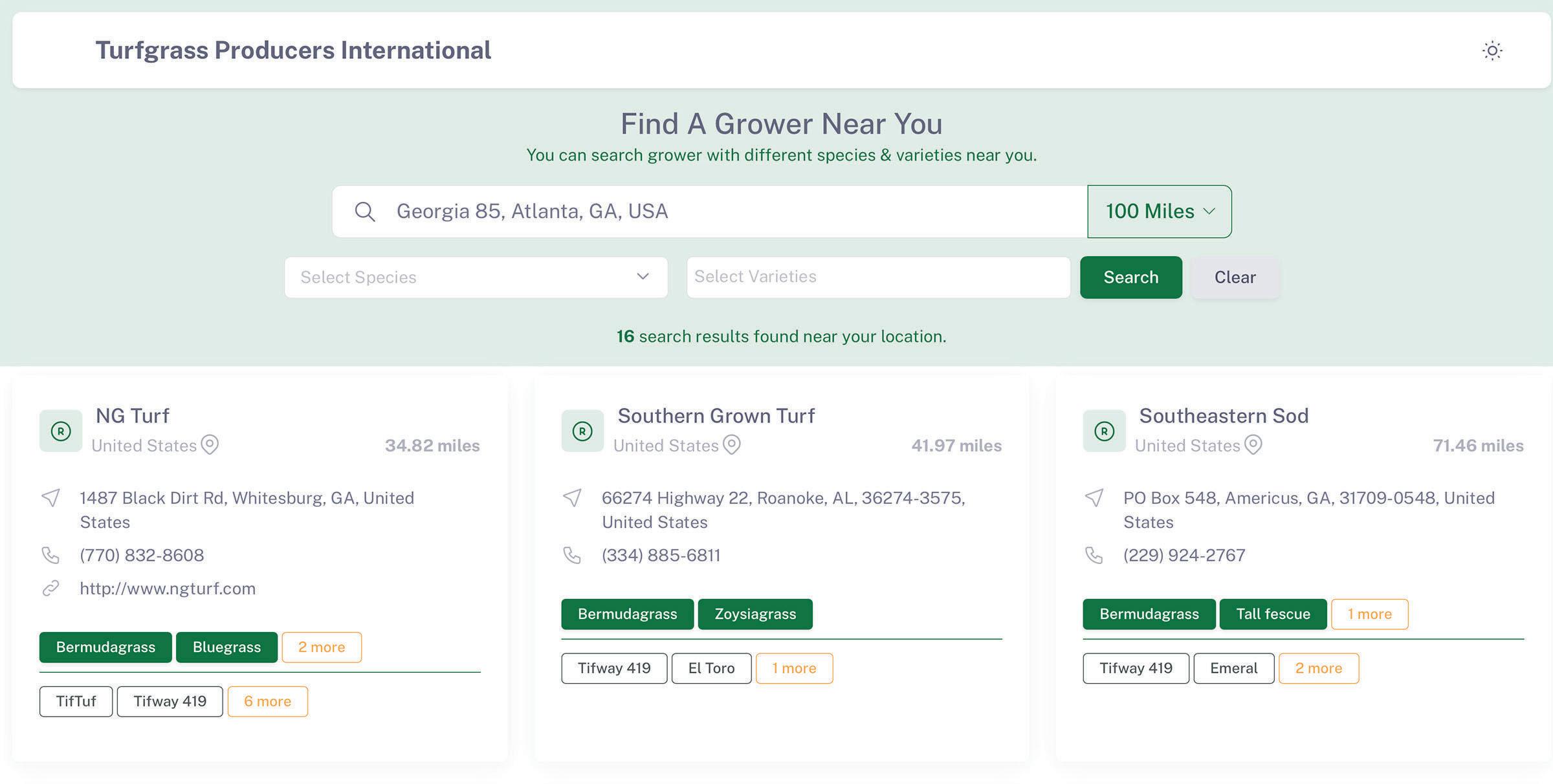The width and height of the screenshot is (1553, 784).
Task: Open the 100 Miles radius dropdown
Action: [x=1159, y=212]
